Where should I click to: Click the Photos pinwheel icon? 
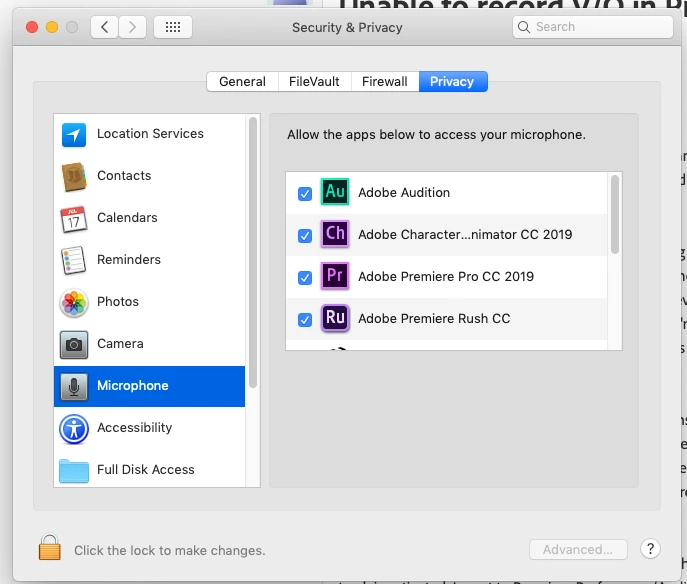(74, 303)
